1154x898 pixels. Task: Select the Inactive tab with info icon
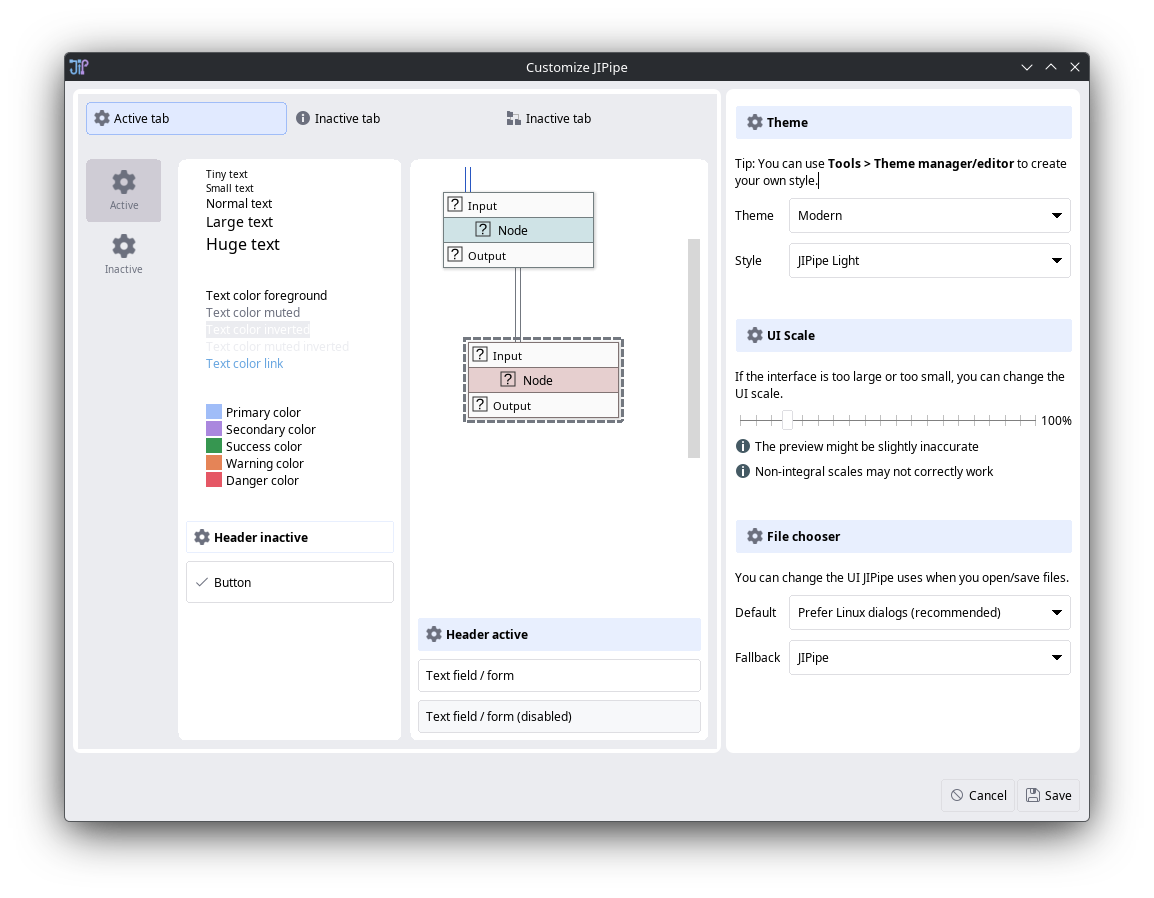click(x=339, y=118)
